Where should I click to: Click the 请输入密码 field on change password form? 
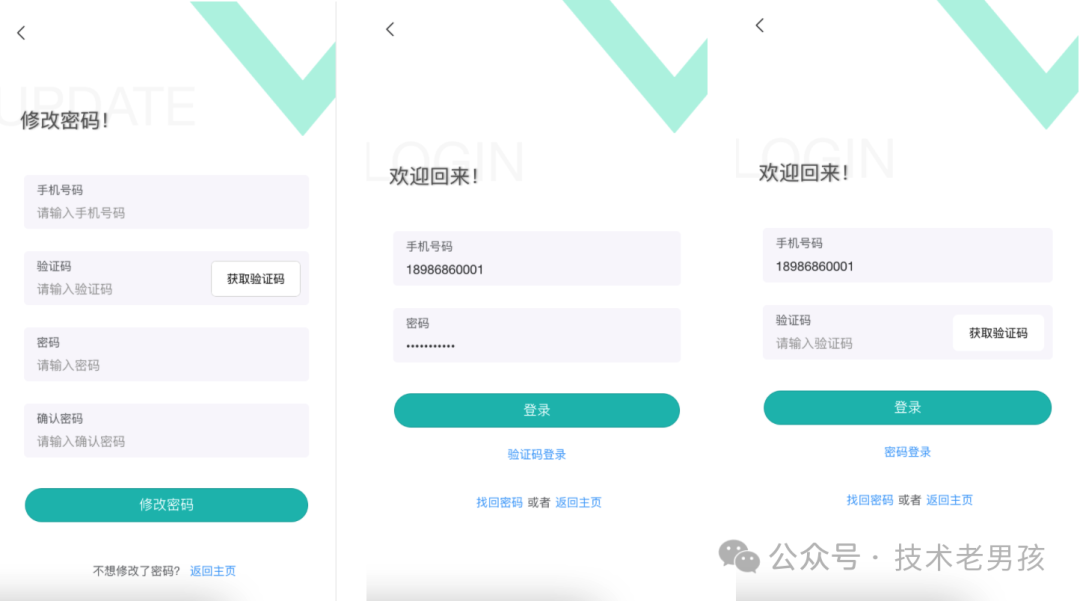166,354
